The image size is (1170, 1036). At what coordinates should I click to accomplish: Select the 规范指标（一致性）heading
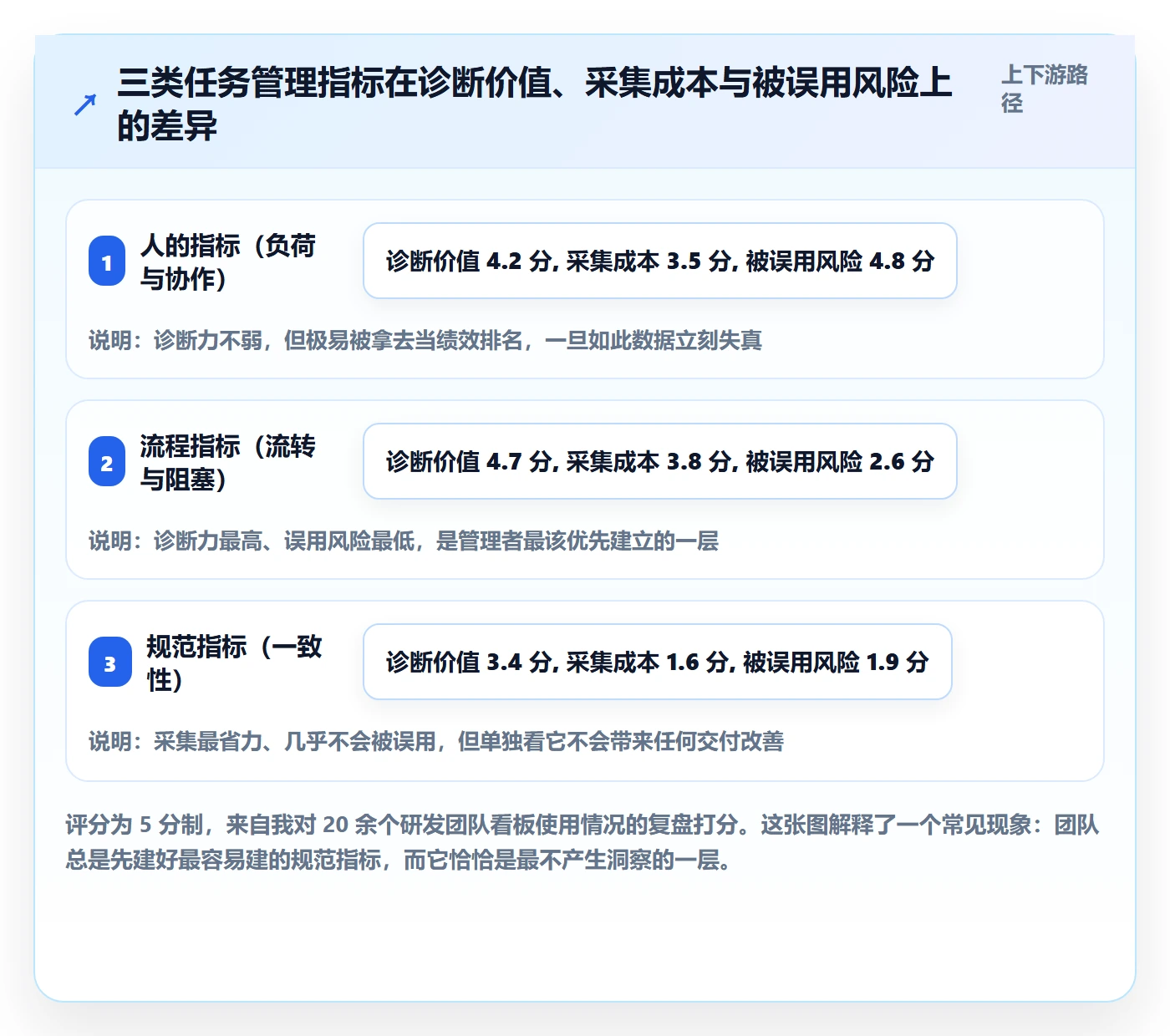pyautogui.click(x=234, y=663)
